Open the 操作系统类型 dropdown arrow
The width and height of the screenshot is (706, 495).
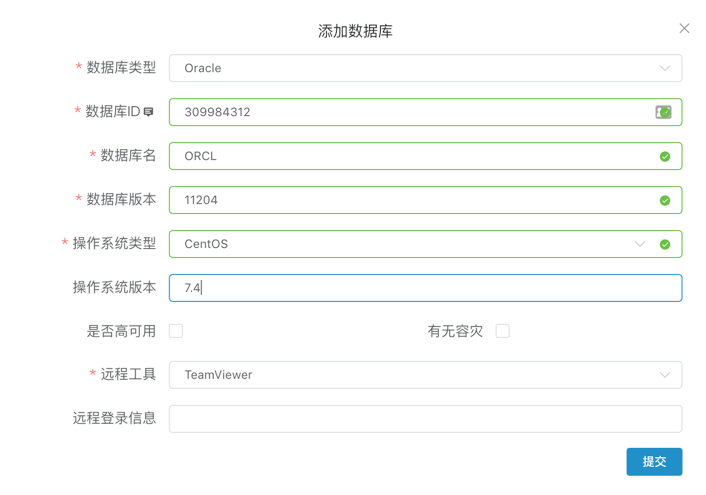tap(640, 244)
